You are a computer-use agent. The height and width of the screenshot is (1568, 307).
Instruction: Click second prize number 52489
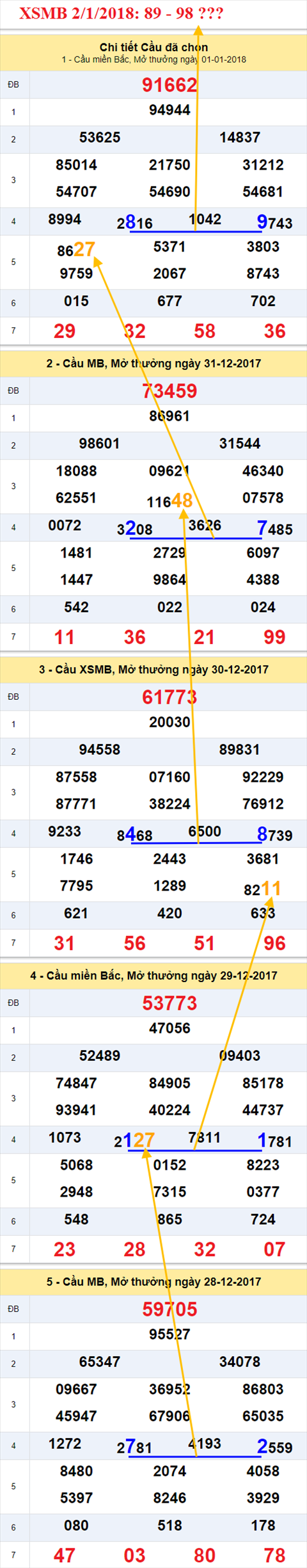(x=100, y=1056)
